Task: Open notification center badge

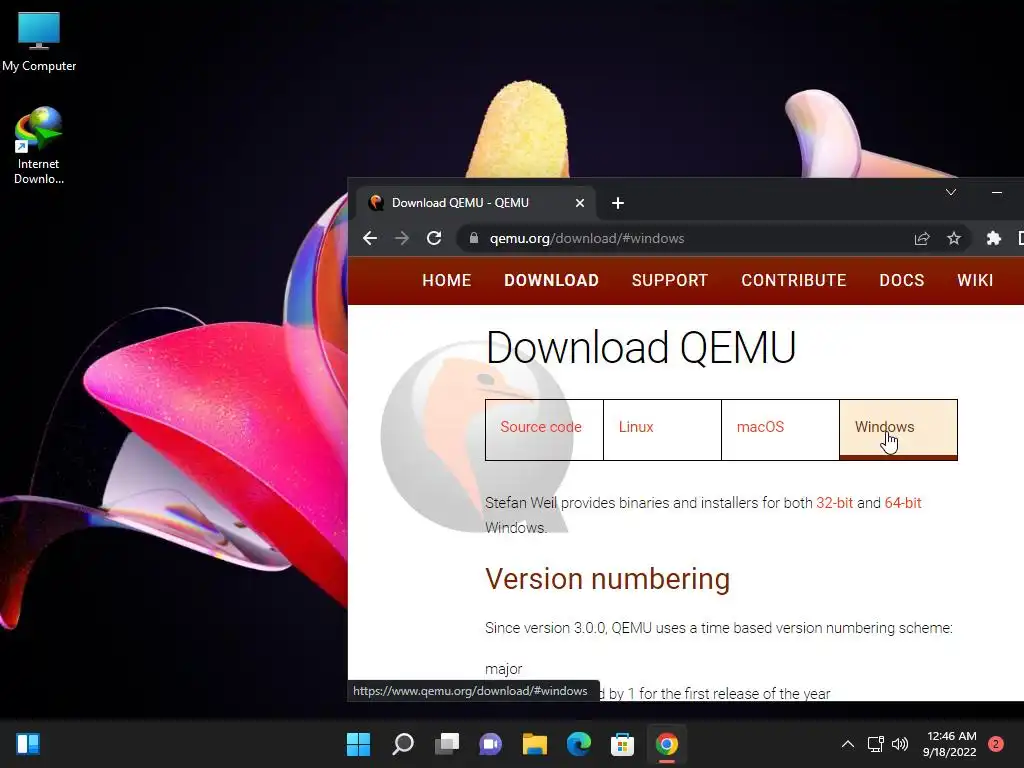Action: pos(996,744)
